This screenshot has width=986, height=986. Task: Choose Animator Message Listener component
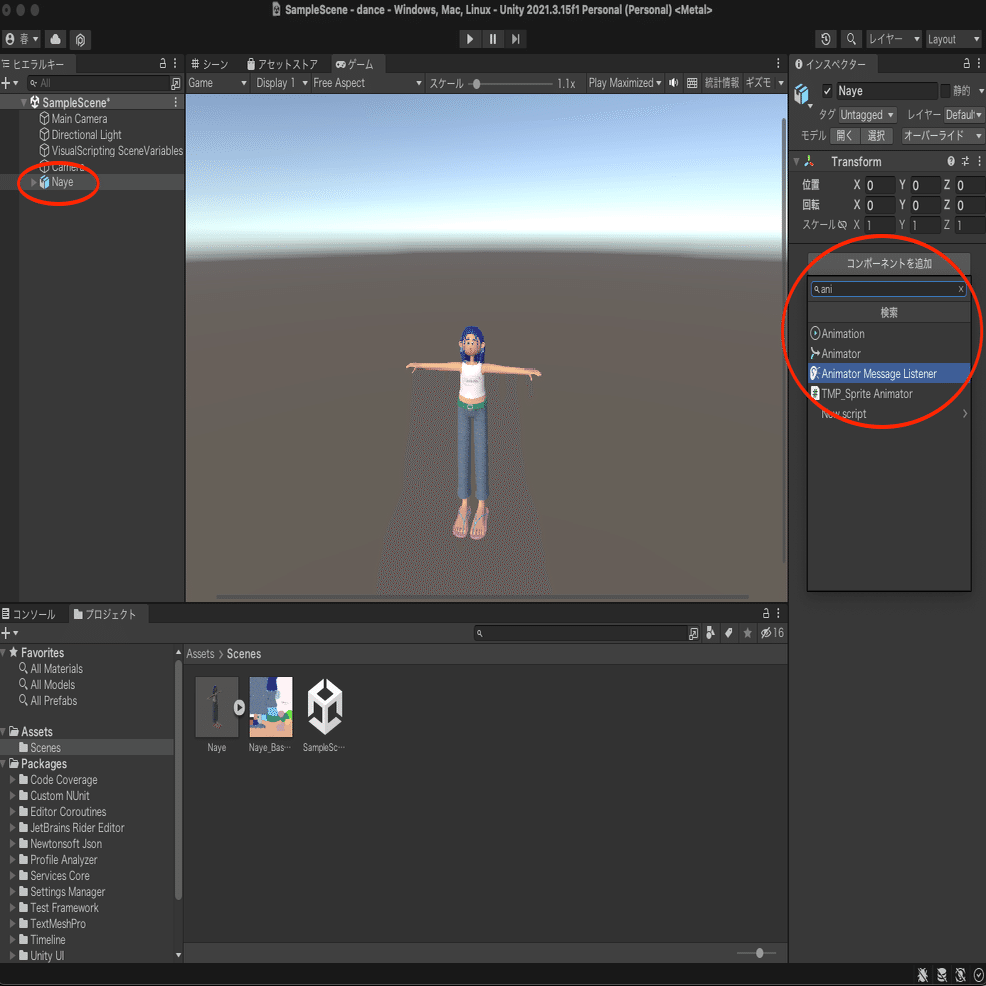tap(889, 374)
